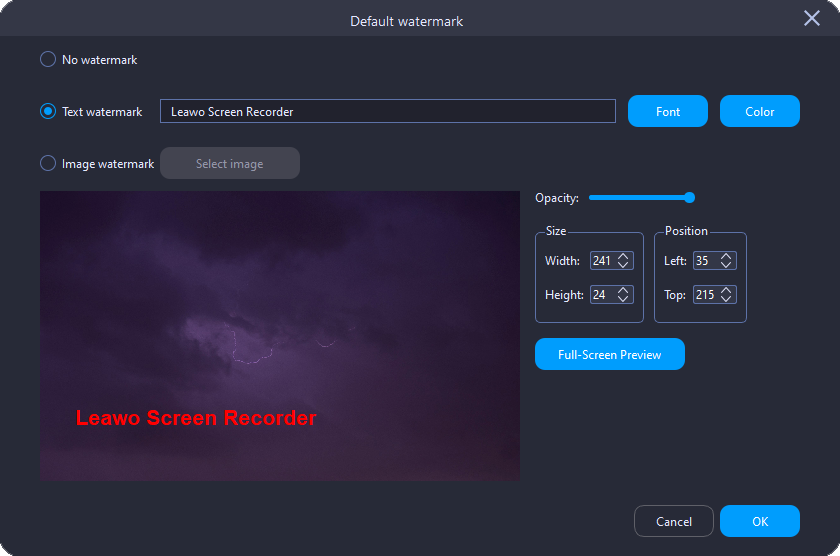The width and height of the screenshot is (840, 556).
Task: Increase the Width value with up arrow
Action: click(622, 257)
